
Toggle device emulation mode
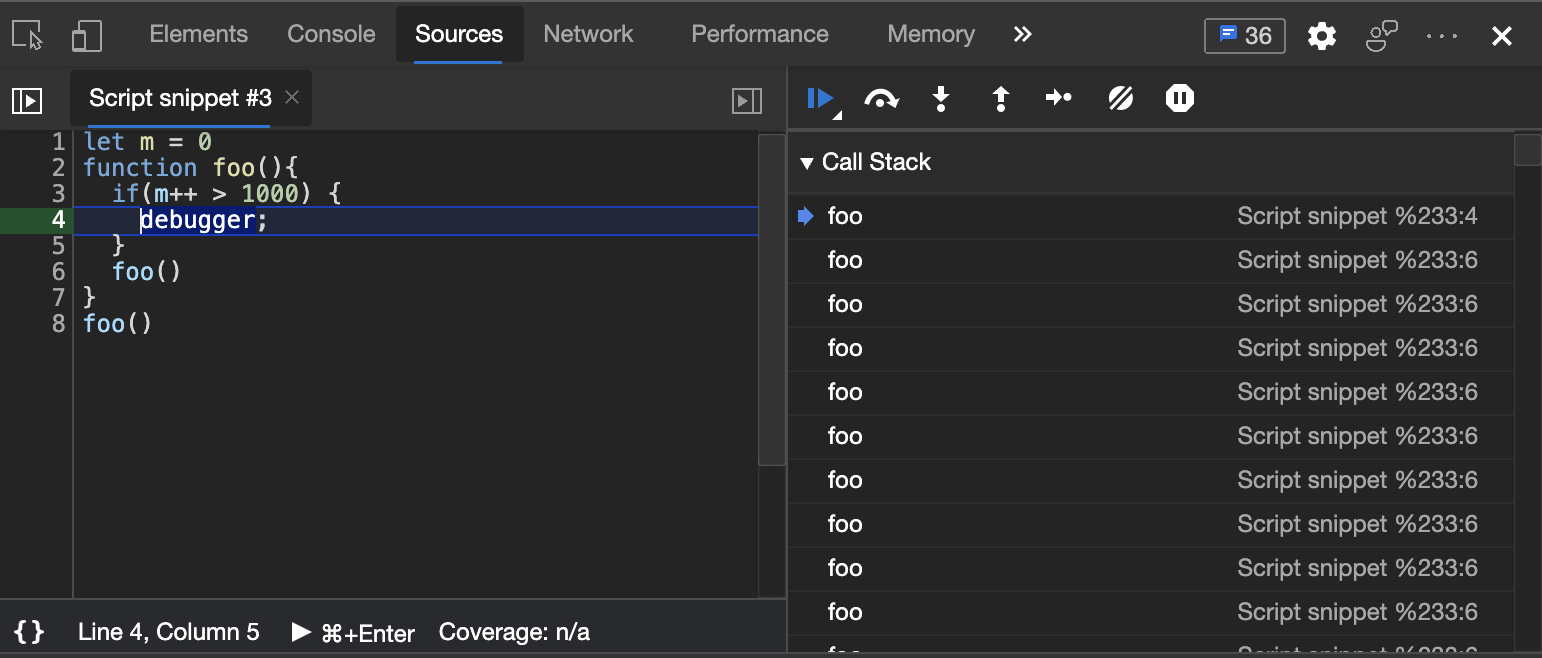click(87, 36)
